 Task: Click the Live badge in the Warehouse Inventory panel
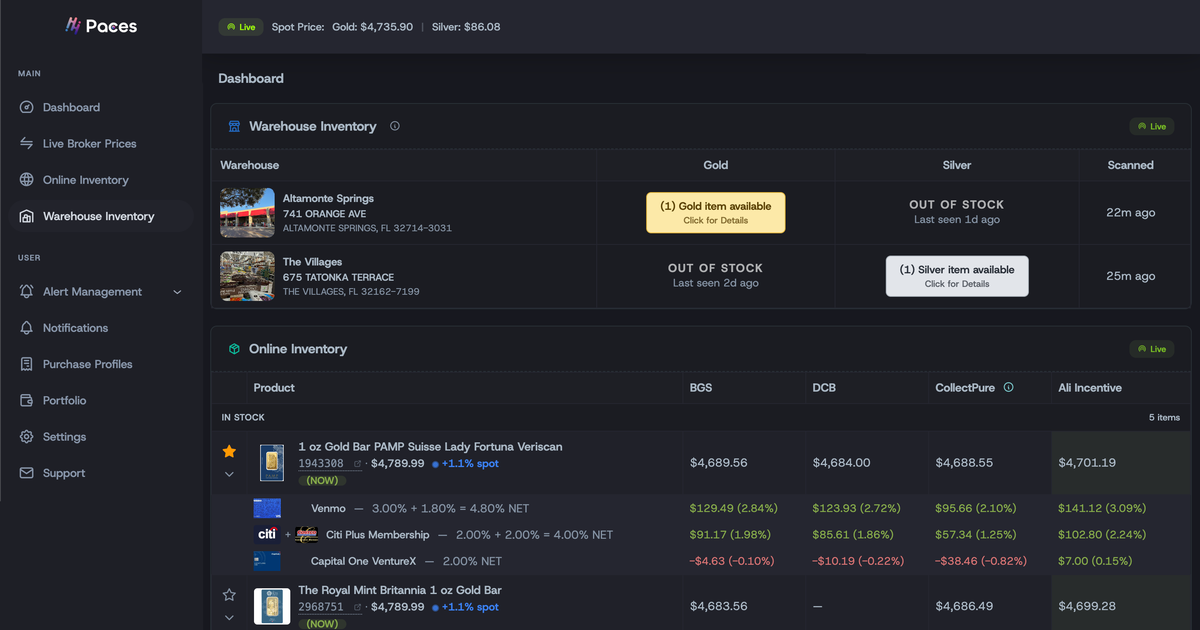tap(1152, 127)
